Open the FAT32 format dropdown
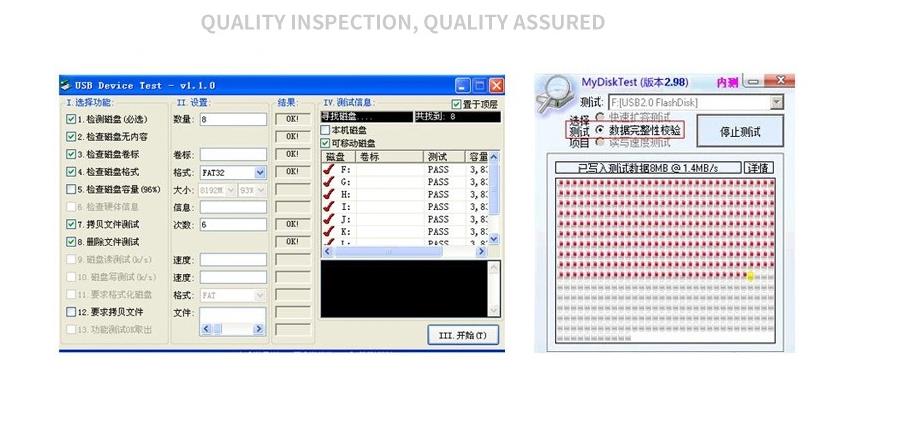This screenshot has height=440, width=902. click(260, 172)
